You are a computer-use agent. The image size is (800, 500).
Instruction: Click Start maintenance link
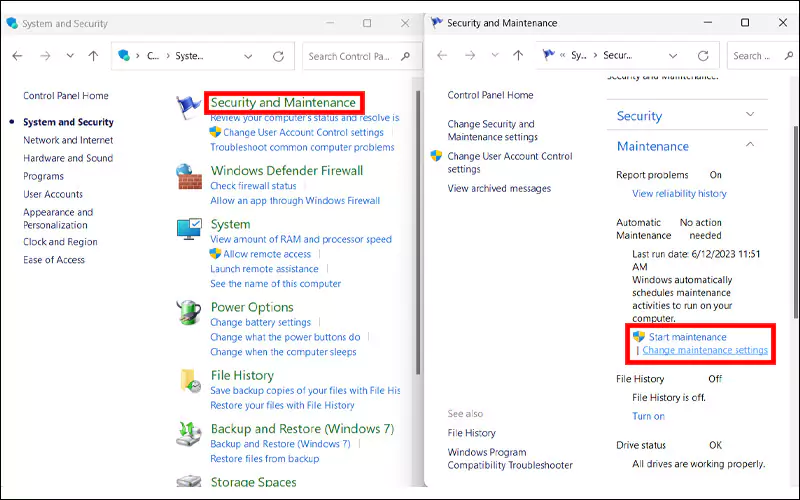click(x=687, y=337)
